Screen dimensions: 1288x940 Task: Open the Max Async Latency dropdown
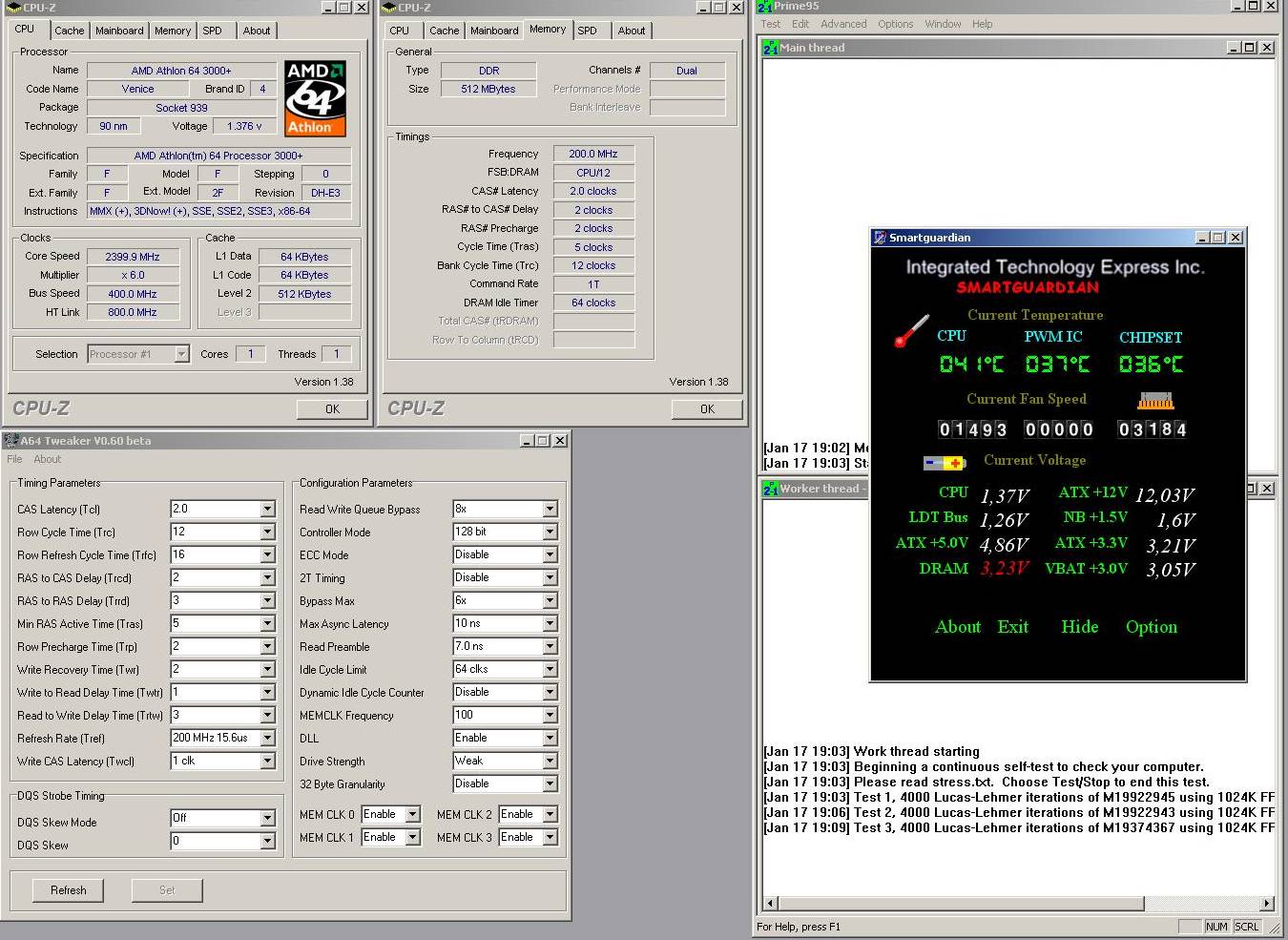[x=550, y=623]
